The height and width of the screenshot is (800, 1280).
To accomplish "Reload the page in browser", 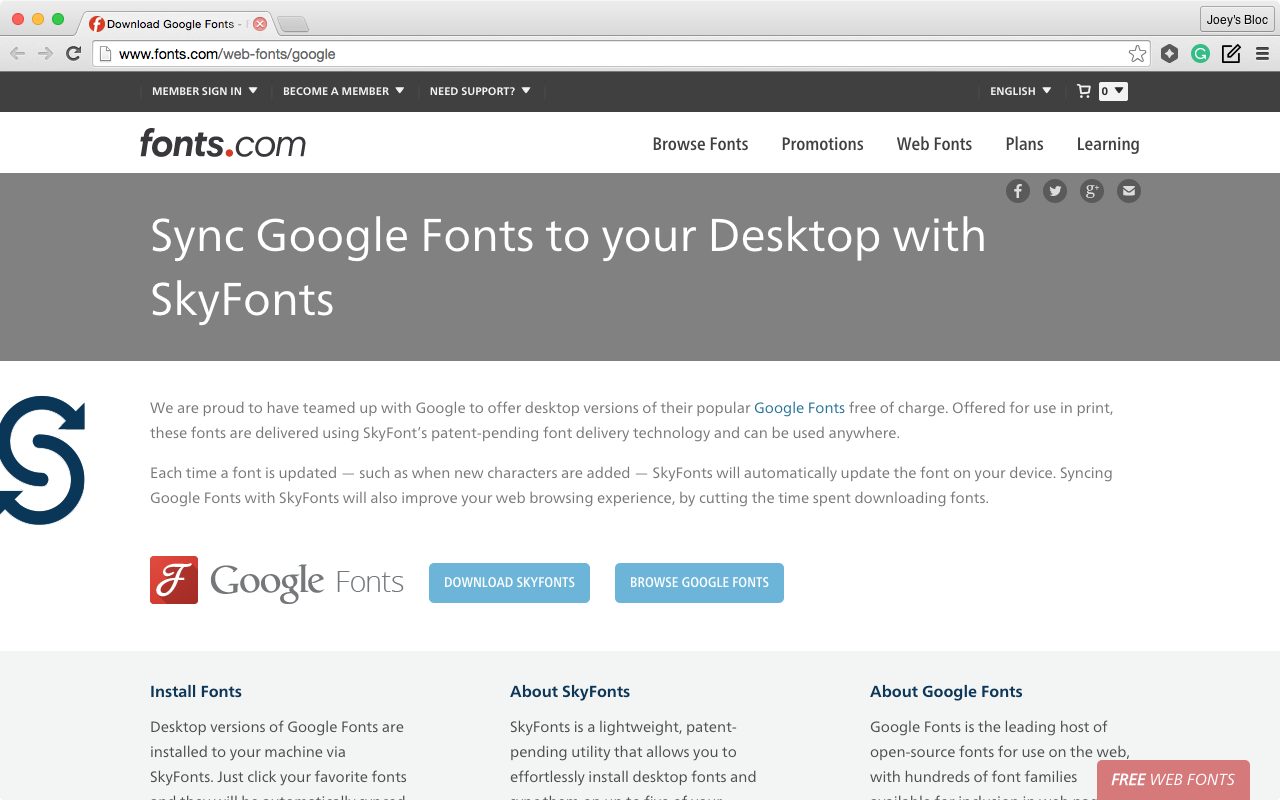I will tap(73, 54).
